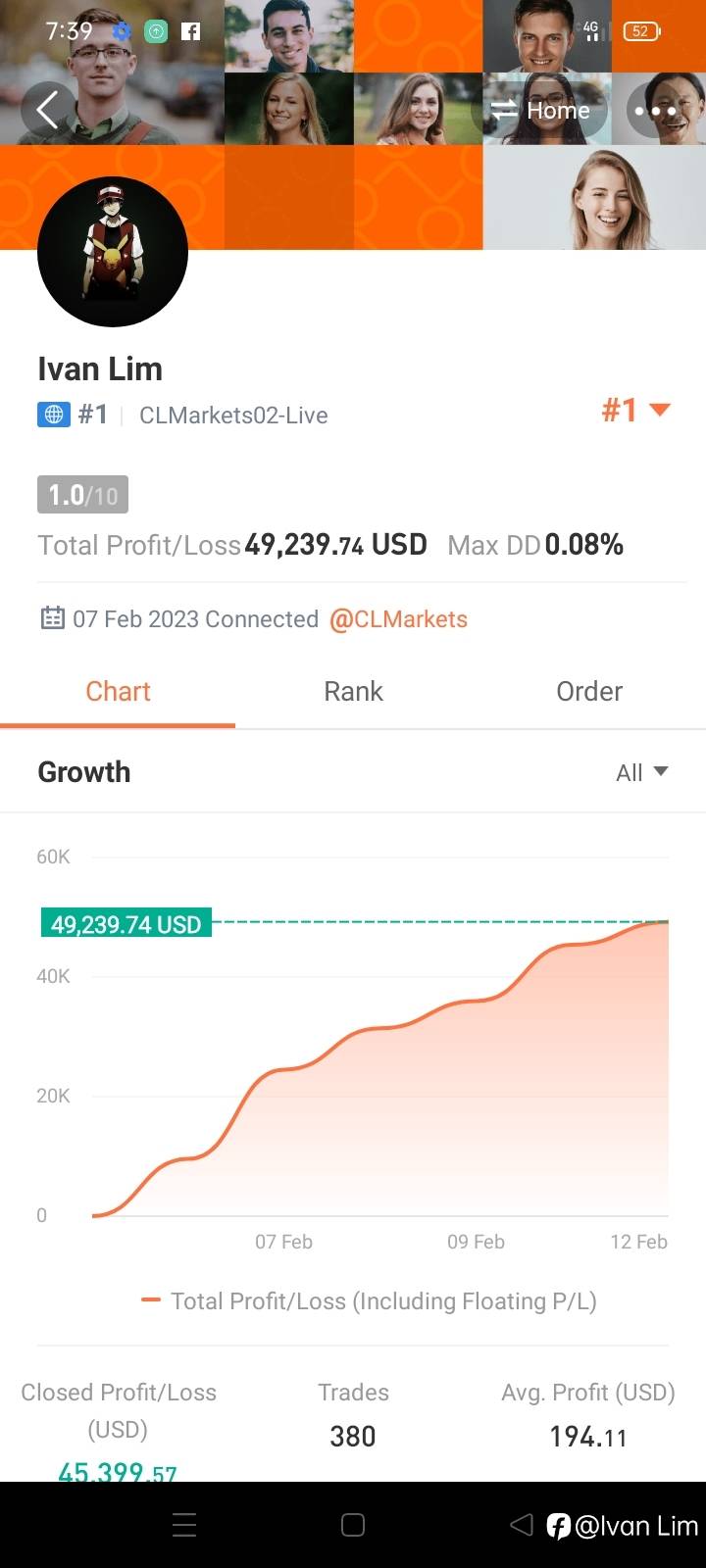Tap the Home switch button

[x=542, y=111]
